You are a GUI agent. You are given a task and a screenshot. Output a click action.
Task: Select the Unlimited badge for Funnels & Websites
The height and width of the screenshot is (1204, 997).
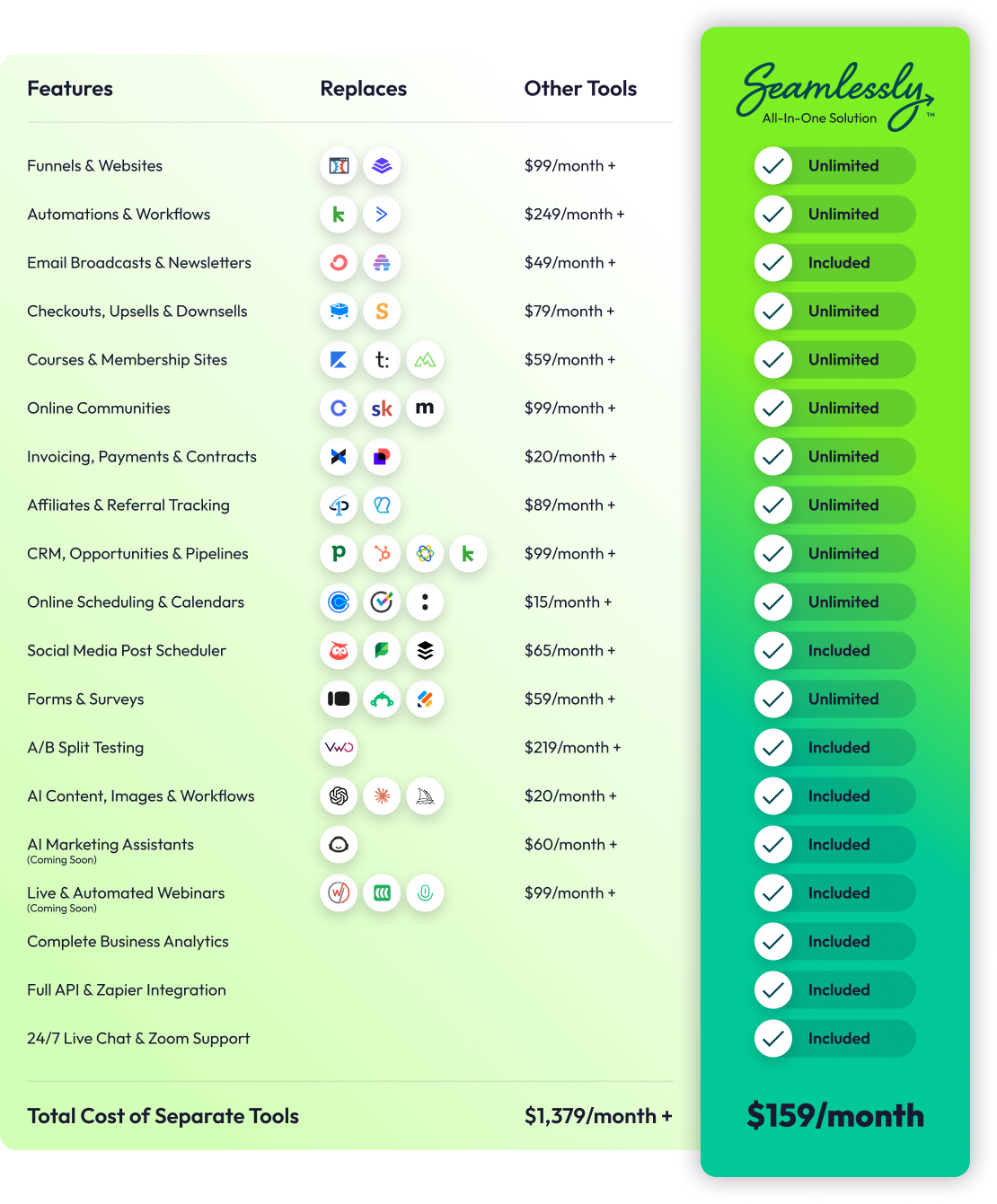click(x=835, y=166)
